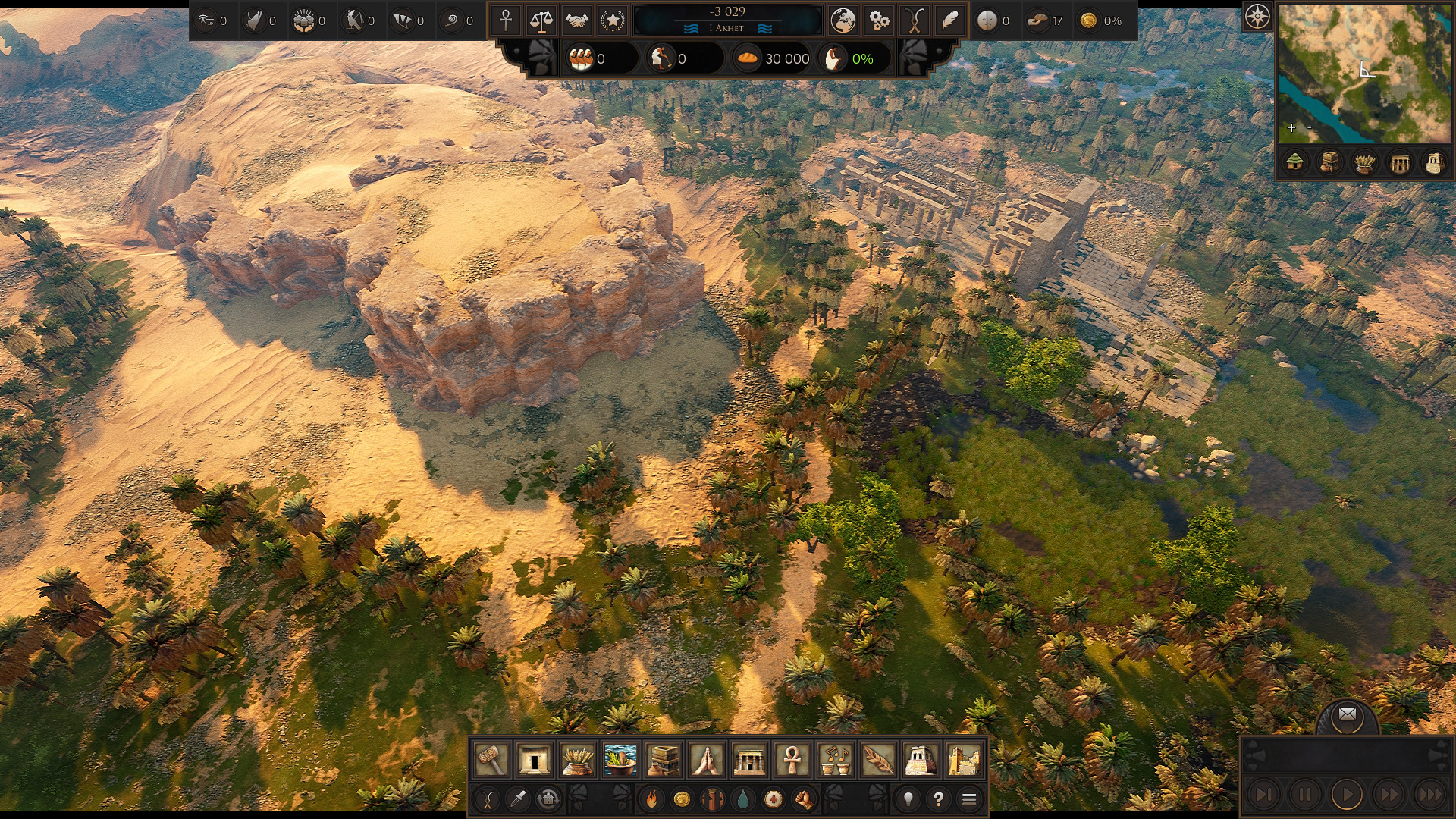The height and width of the screenshot is (819, 1456).
Task: Select the music entertainment build category
Action: [x=835, y=759]
